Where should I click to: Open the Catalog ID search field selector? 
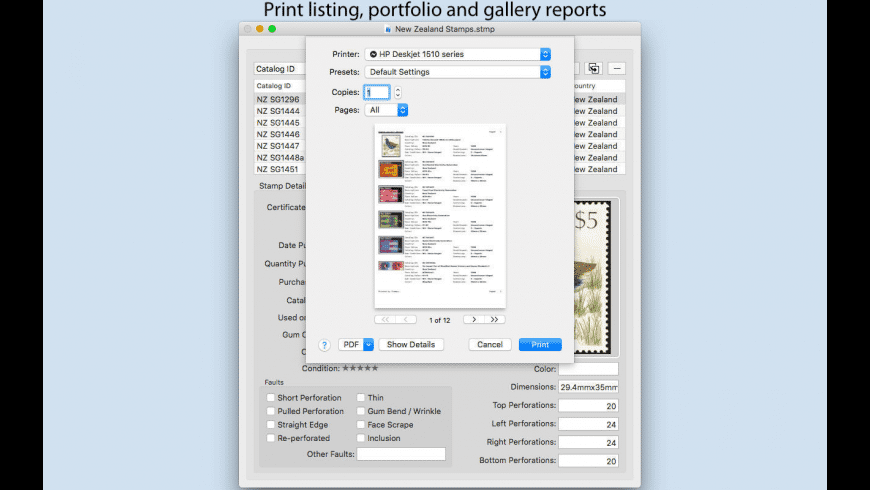(x=280, y=69)
